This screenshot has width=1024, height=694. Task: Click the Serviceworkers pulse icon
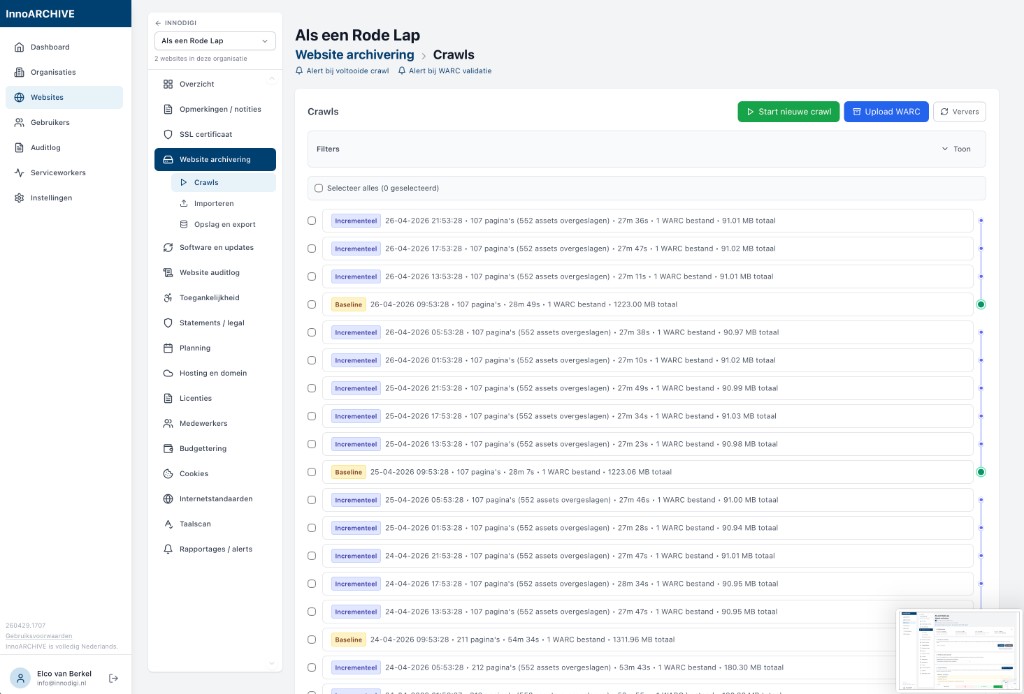tap(20, 173)
